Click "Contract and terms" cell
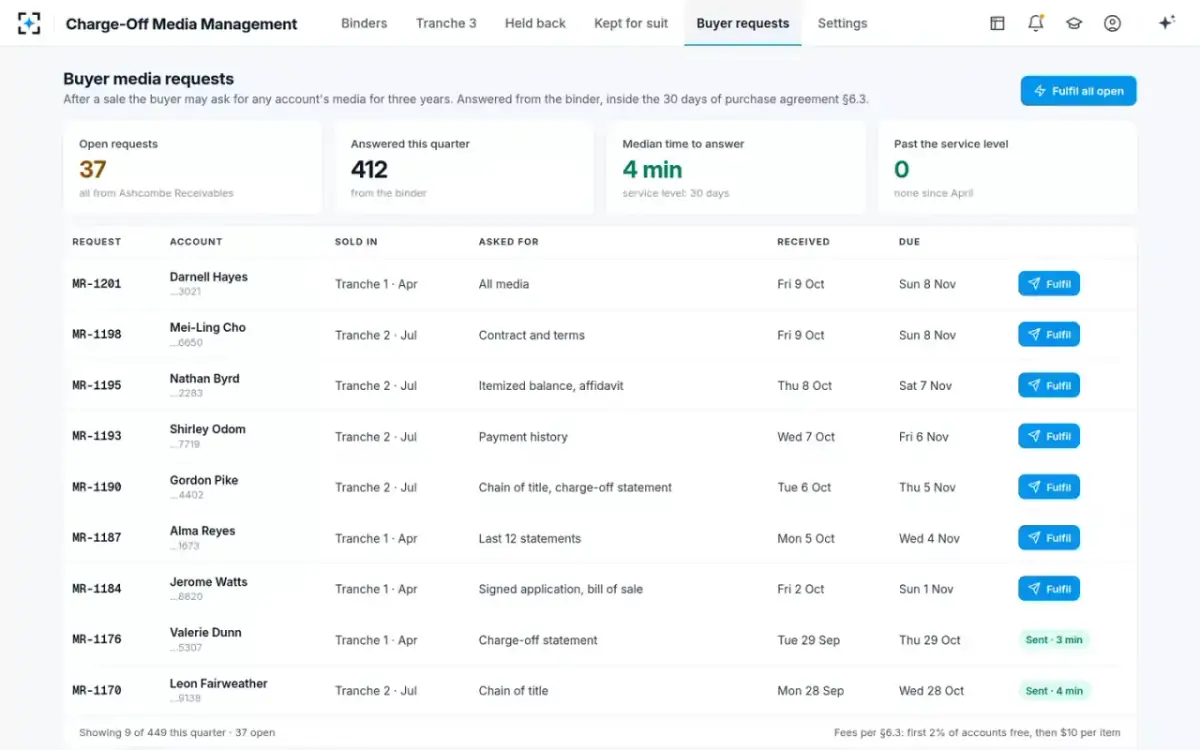The height and width of the screenshot is (750, 1200). (532, 335)
